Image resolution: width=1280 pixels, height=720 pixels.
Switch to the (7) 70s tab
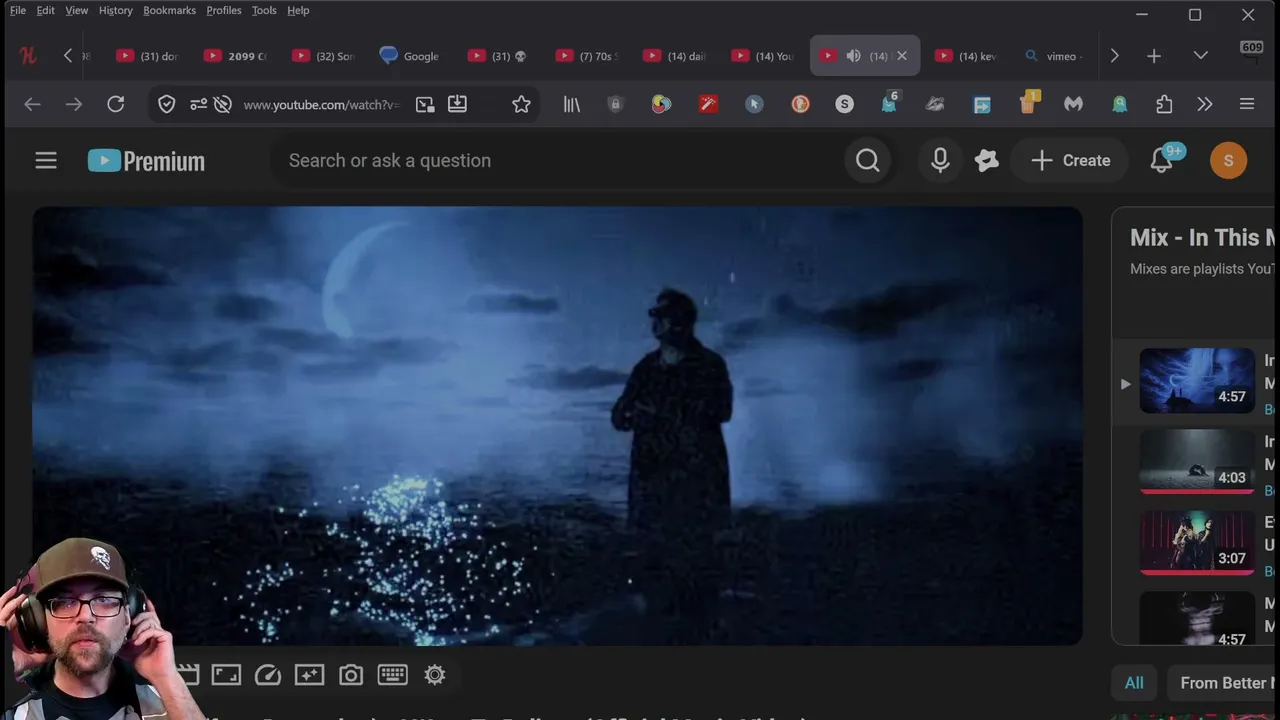tap(587, 56)
